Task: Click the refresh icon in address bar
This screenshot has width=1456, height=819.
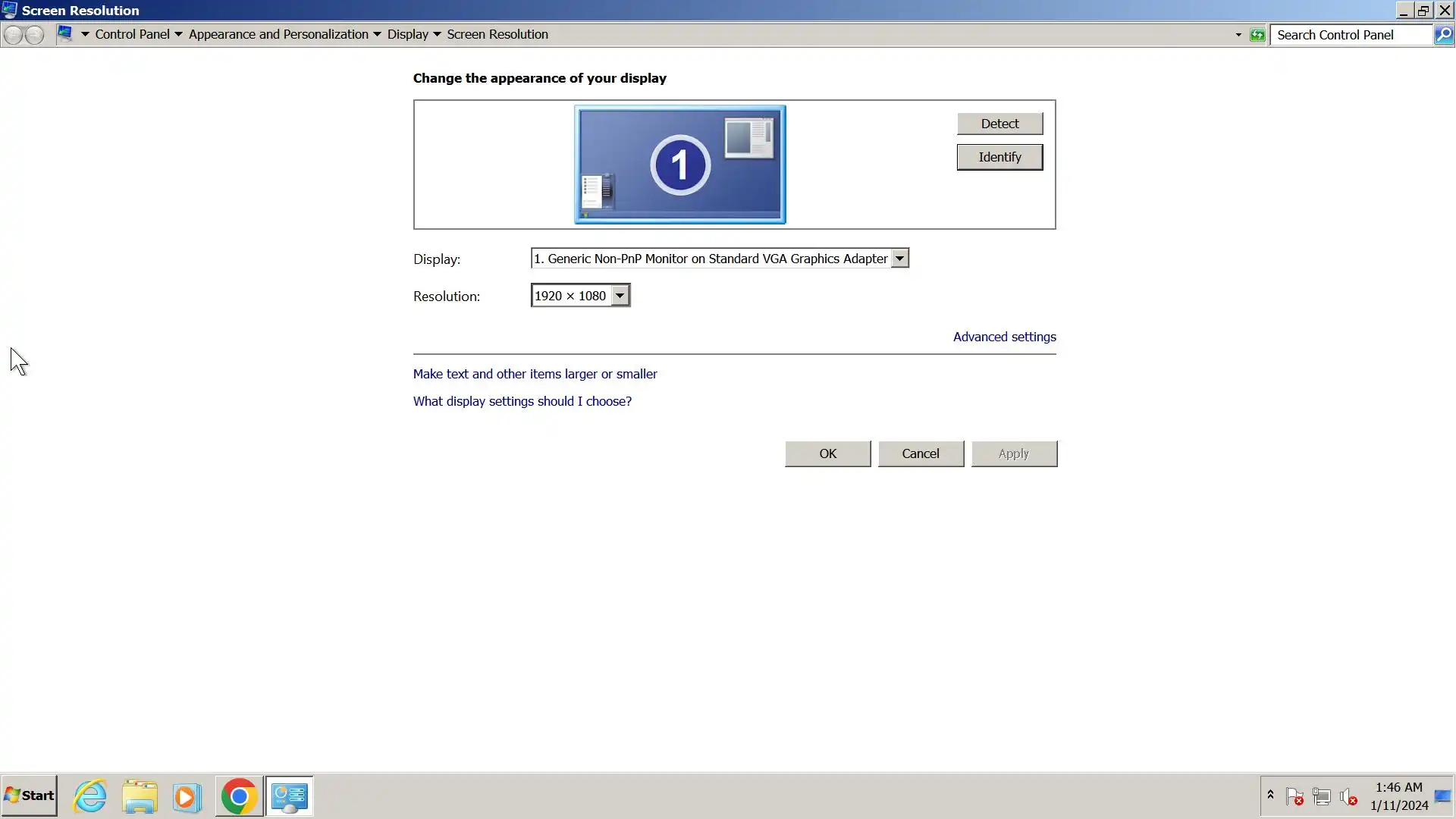Action: (x=1257, y=35)
